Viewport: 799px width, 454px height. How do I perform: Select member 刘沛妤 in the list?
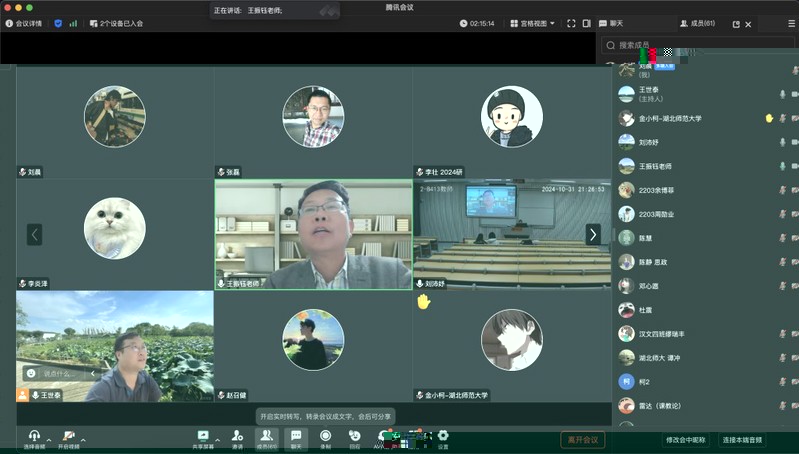[706, 142]
